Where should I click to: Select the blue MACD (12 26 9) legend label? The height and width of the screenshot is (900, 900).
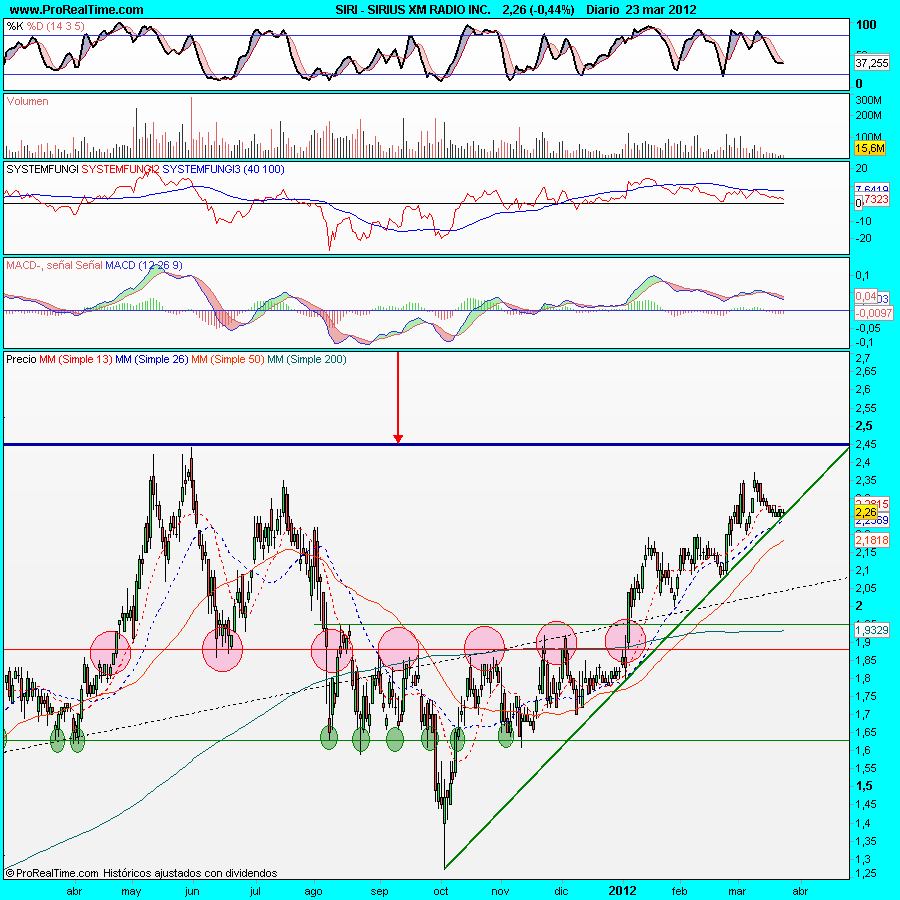tap(143, 265)
